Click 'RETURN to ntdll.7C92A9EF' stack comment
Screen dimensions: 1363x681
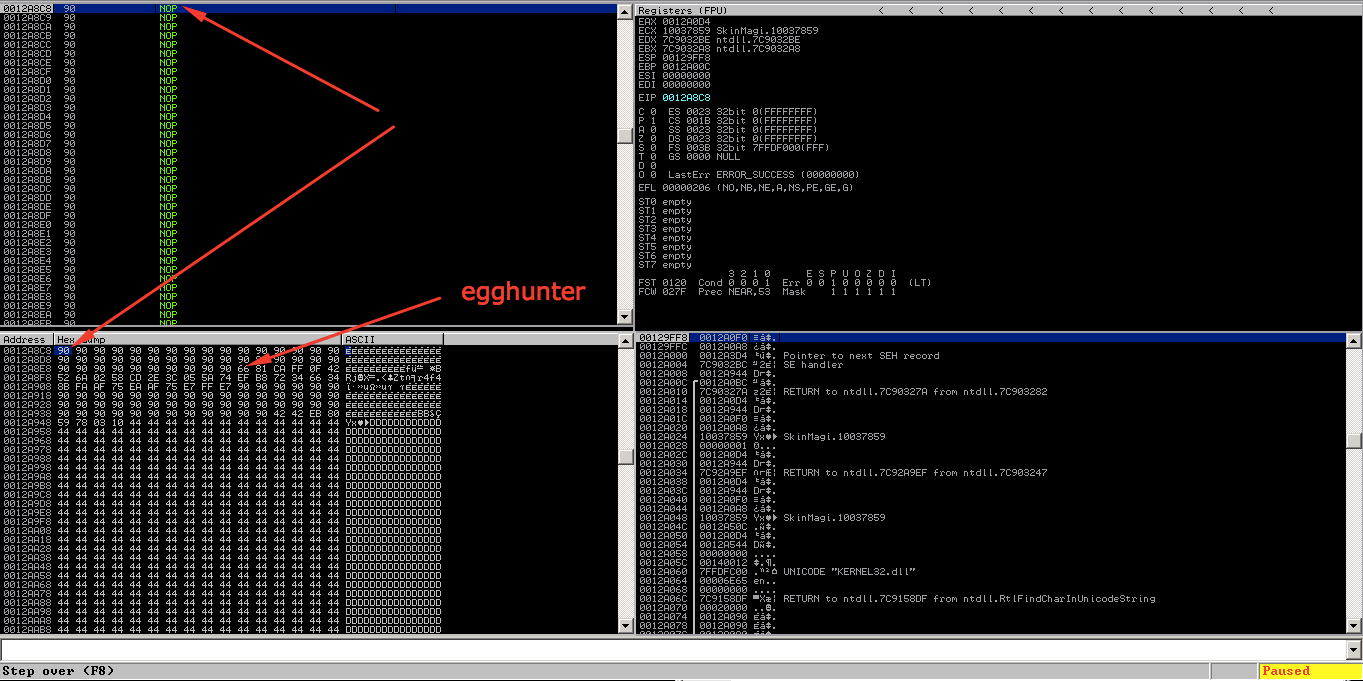915,473
